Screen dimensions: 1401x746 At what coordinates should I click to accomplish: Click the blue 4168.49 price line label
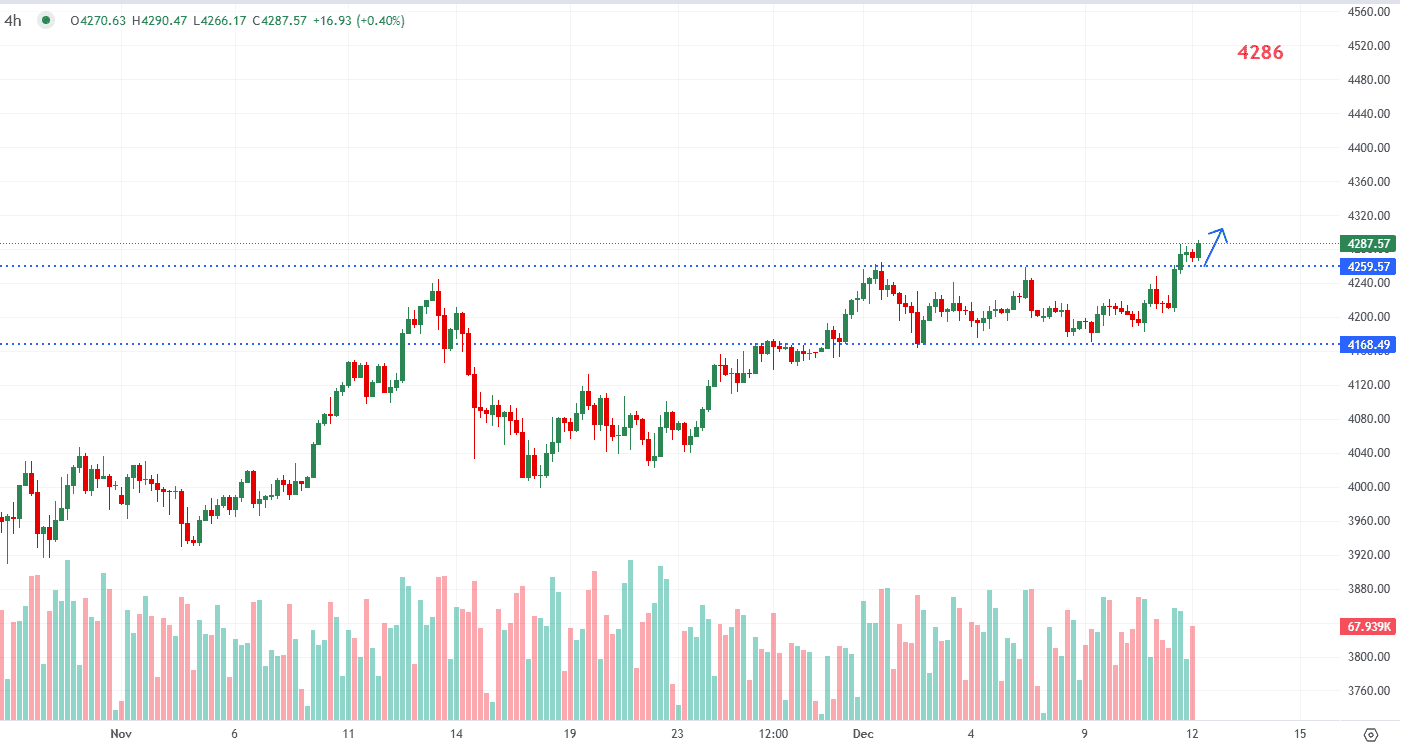tap(1369, 345)
